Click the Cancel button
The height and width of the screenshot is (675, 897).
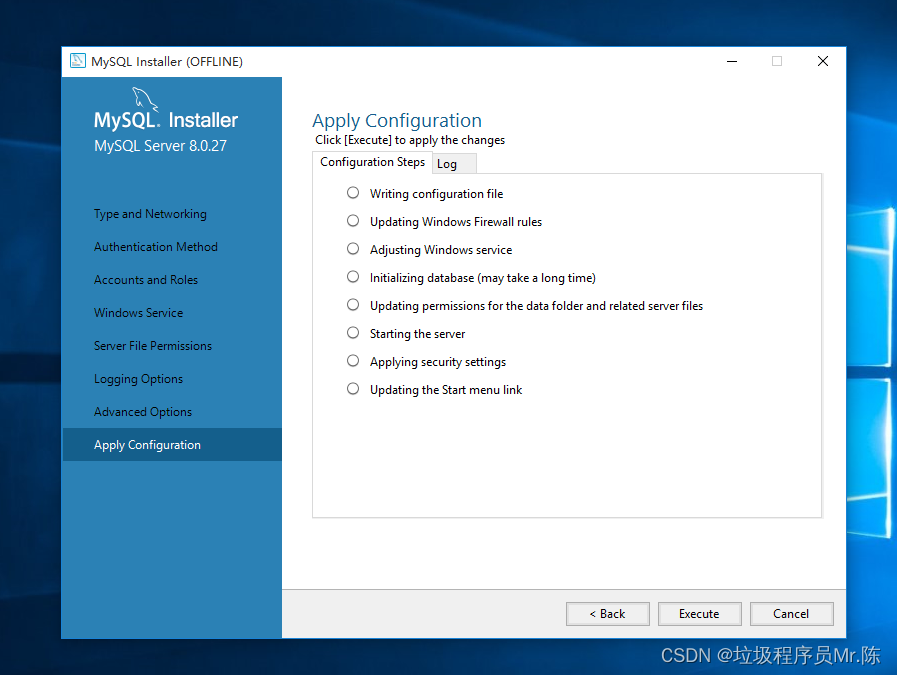point(791,614)
